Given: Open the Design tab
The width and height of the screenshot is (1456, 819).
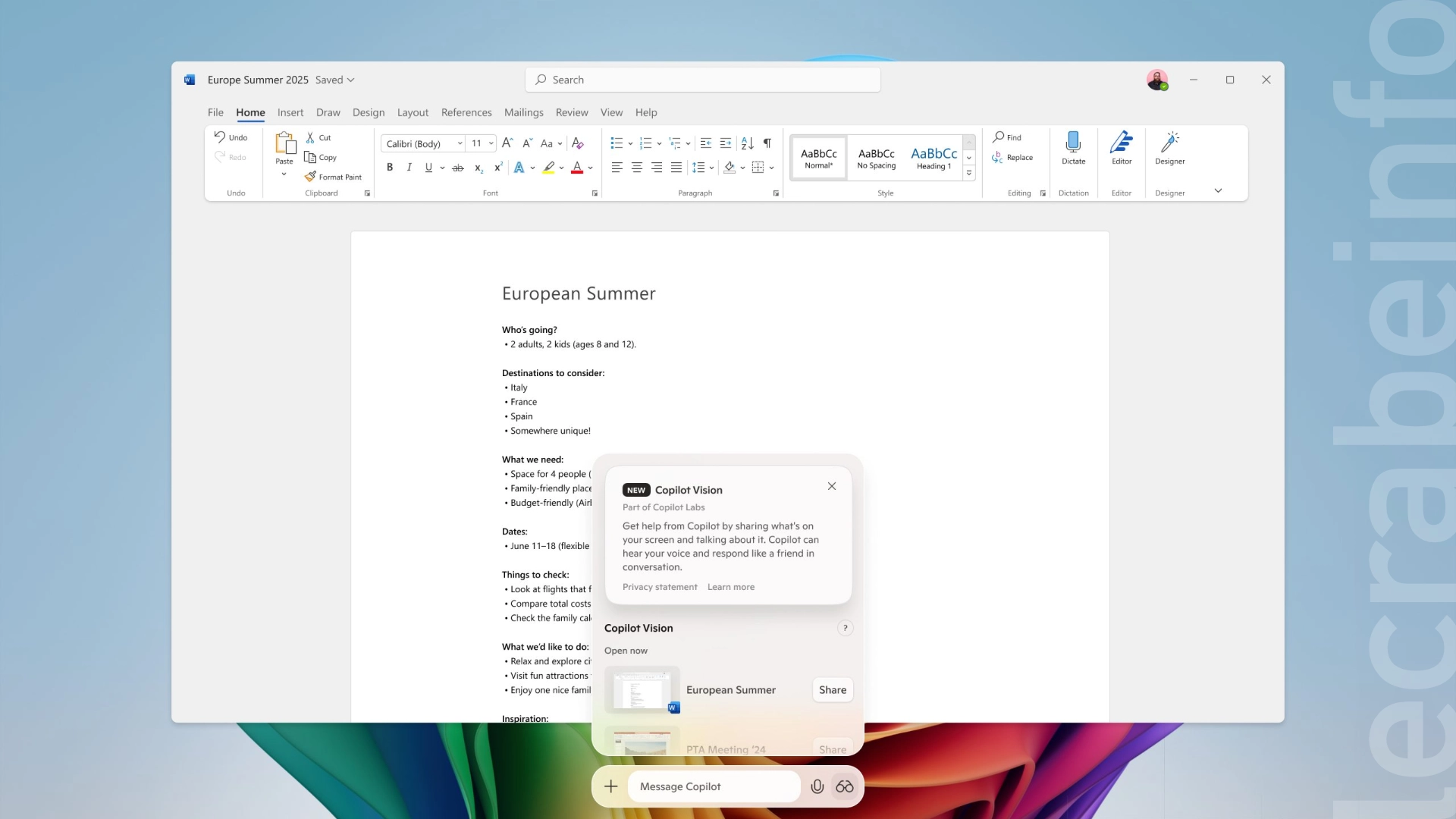Looking at the screenshot, I should (369, 112).
